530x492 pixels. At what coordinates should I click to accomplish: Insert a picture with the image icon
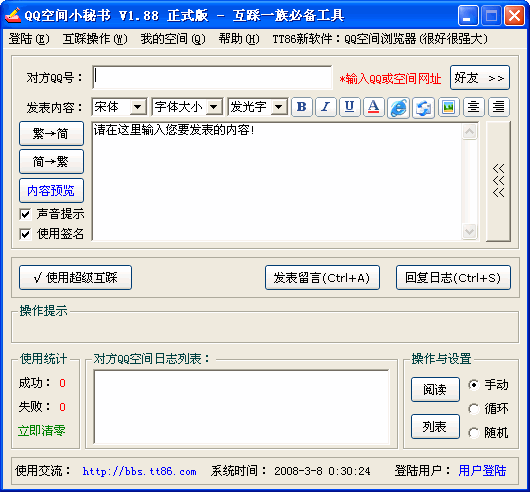point(449,107)
